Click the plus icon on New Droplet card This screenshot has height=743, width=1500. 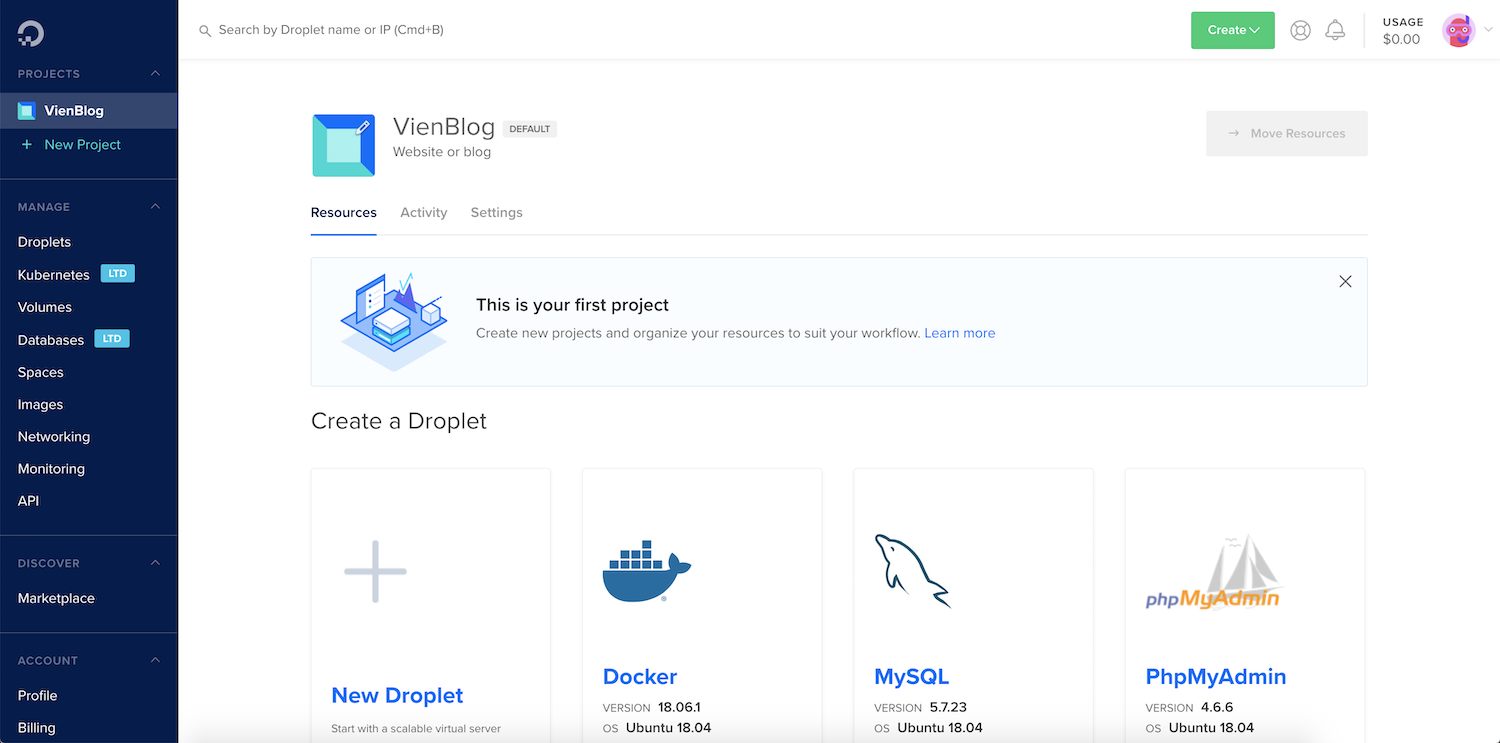(x=375, y=571)
